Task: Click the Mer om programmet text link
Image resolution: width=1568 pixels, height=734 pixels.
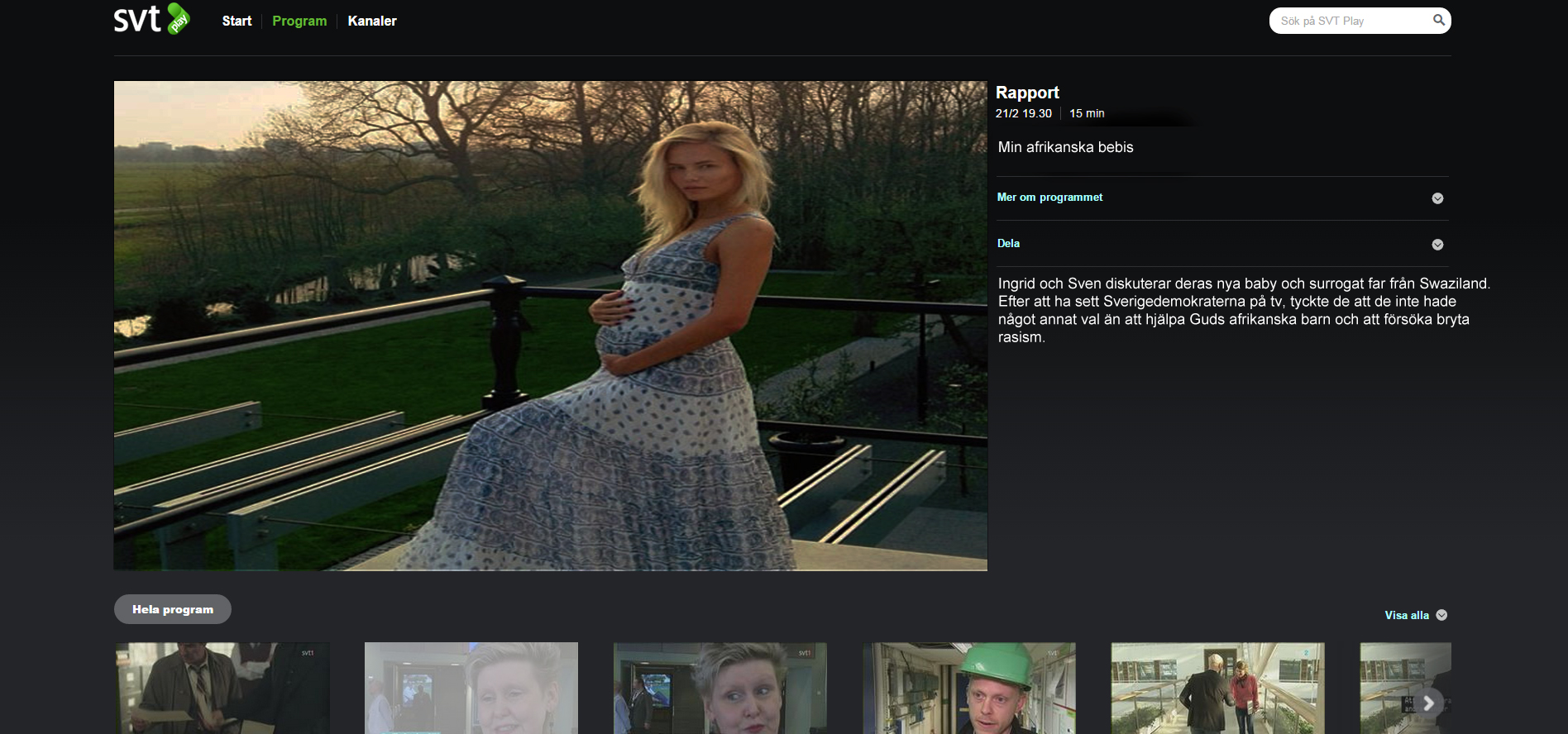Action: 1049,198
